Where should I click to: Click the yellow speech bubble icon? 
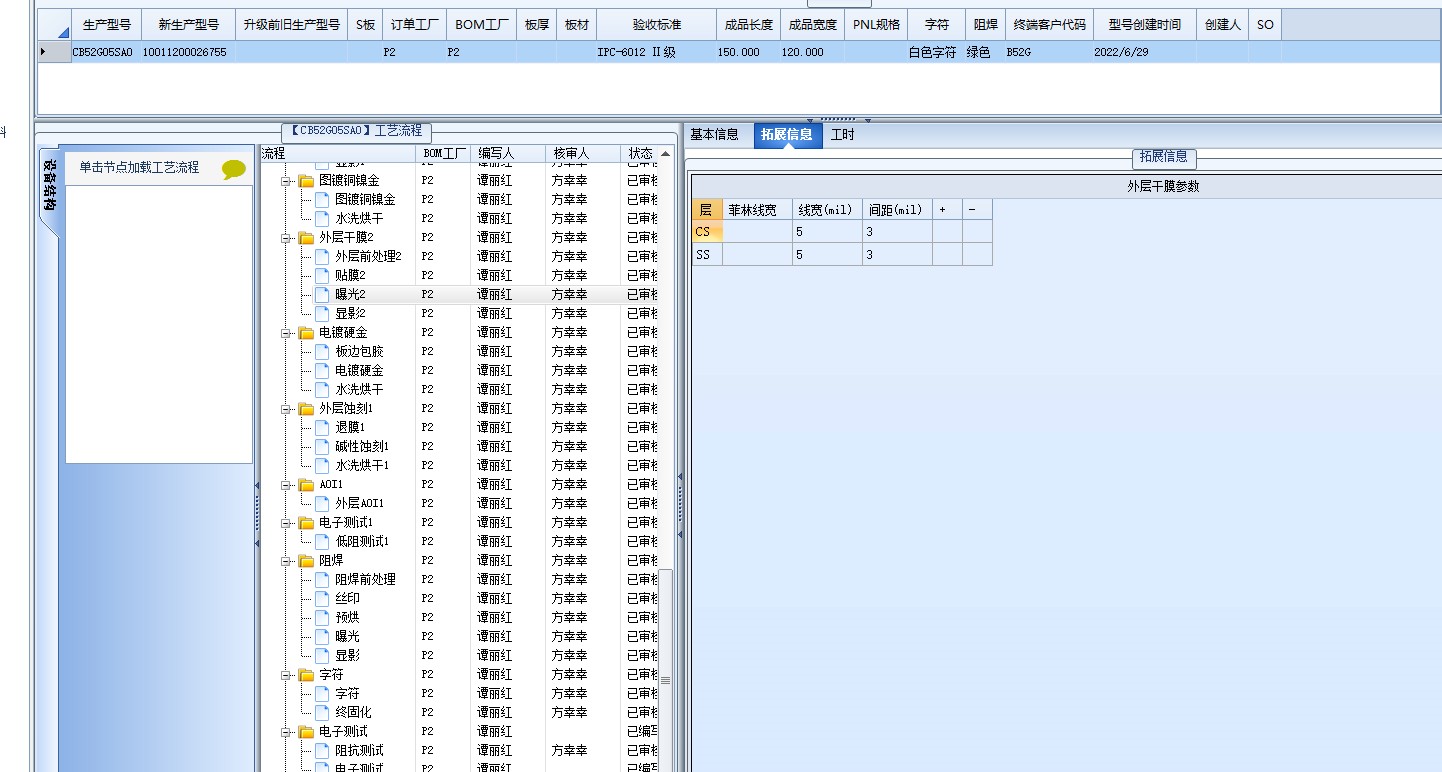tap(233, 169)
